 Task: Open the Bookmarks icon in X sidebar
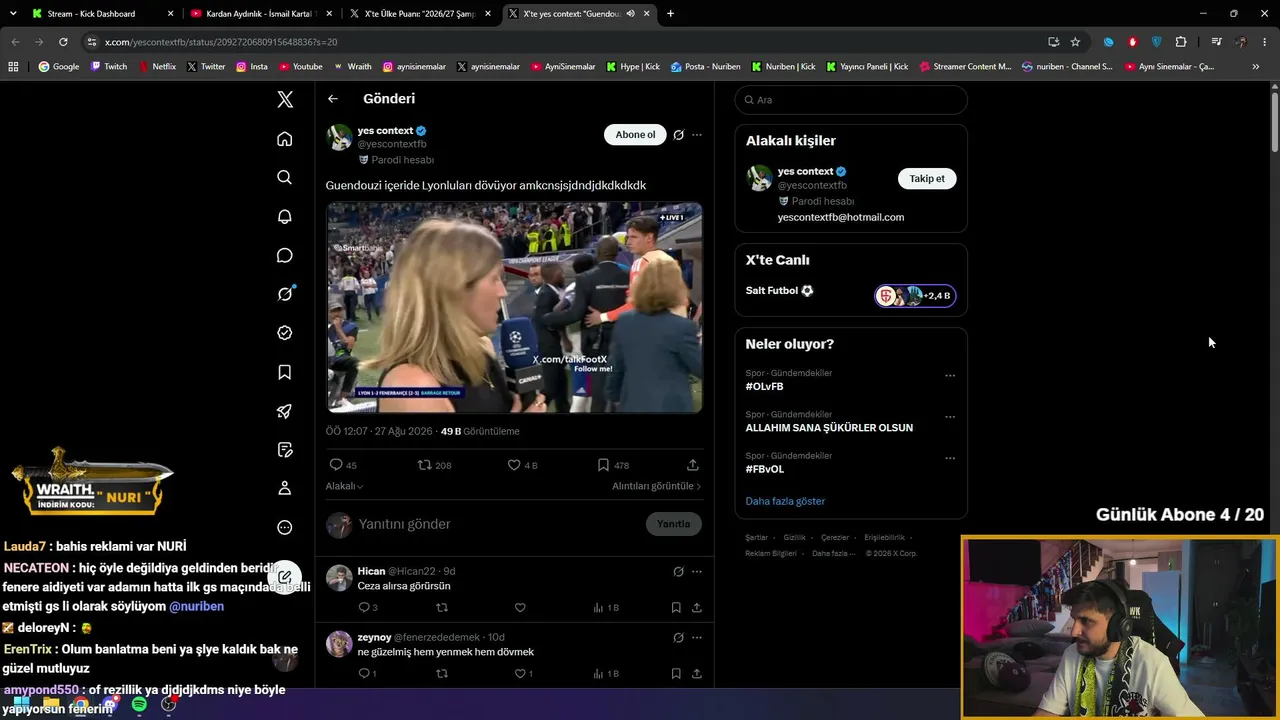[x=285, y=372]
